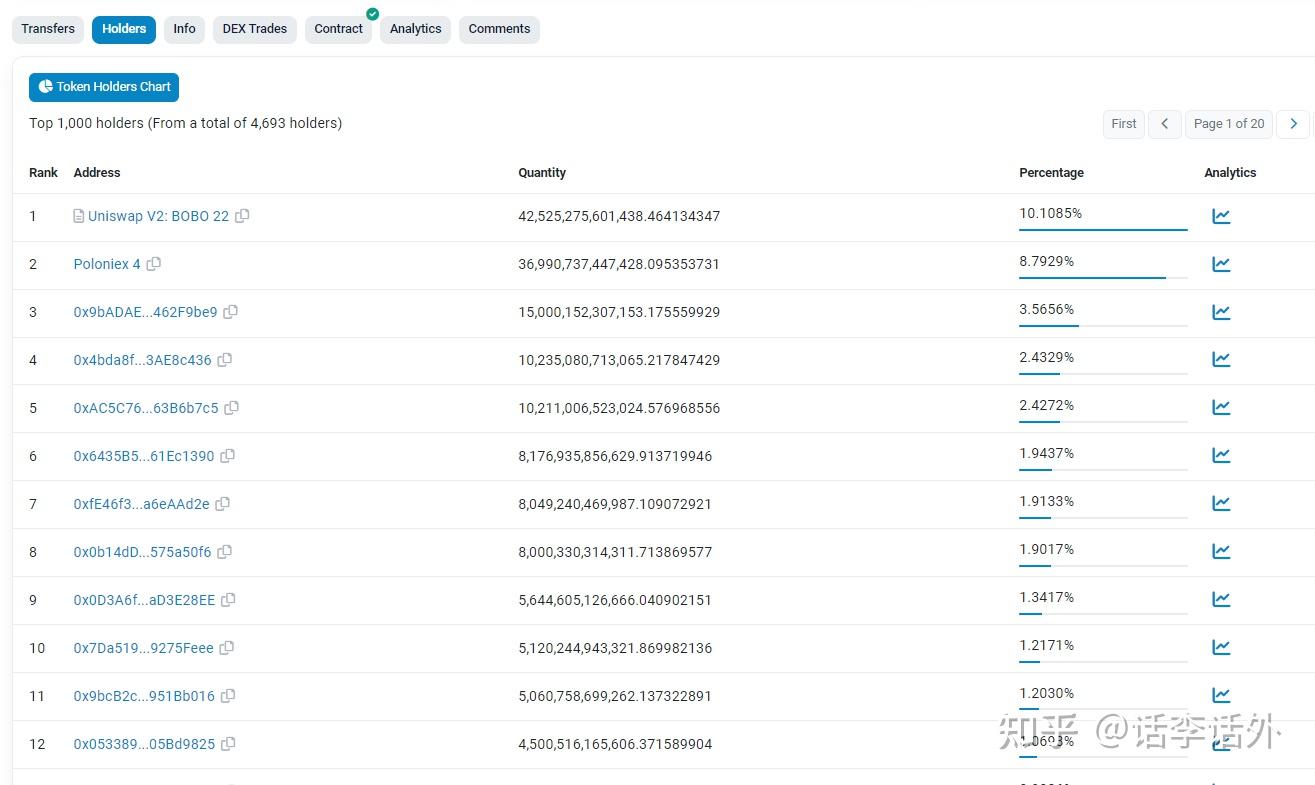Copy address 0x0b14dD...575a50f6
Screen dimensions: 1315x785
225,552
